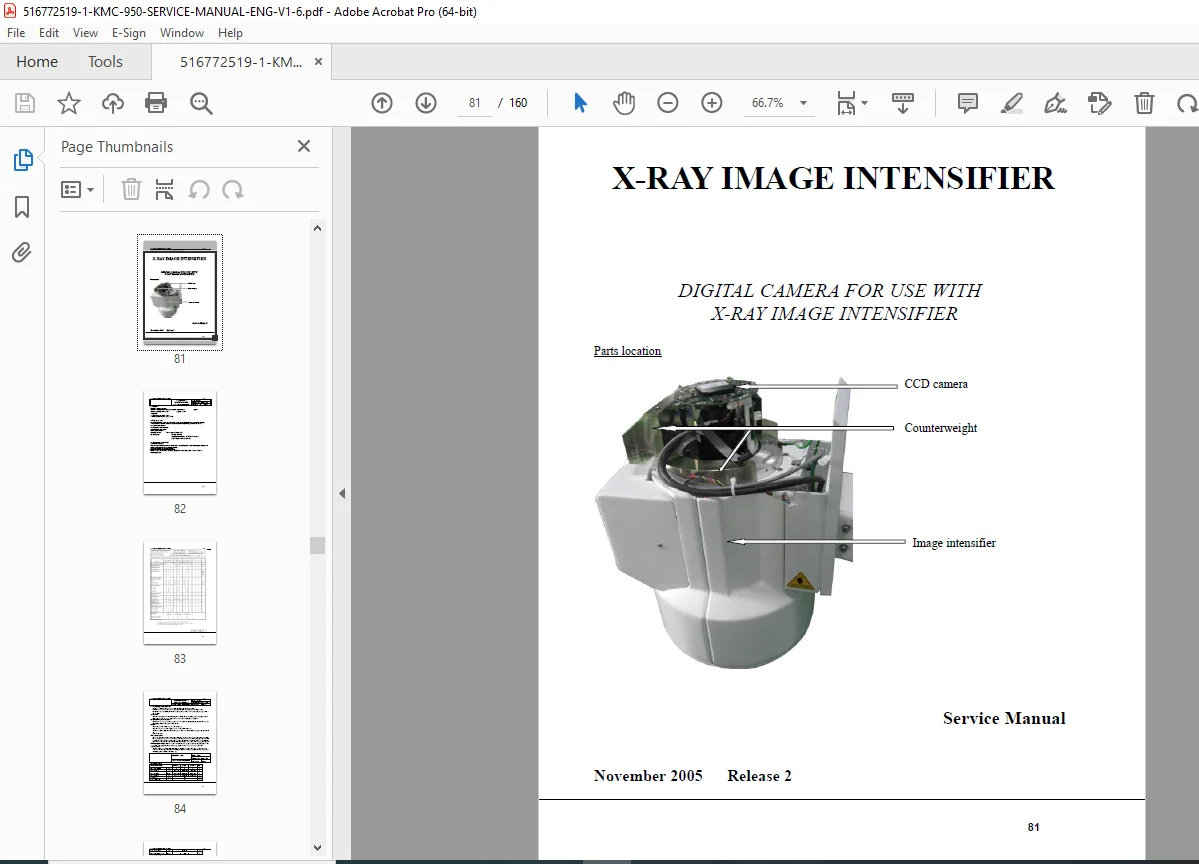Open the Window menu

pyautogui.click(x=182, y=33)
